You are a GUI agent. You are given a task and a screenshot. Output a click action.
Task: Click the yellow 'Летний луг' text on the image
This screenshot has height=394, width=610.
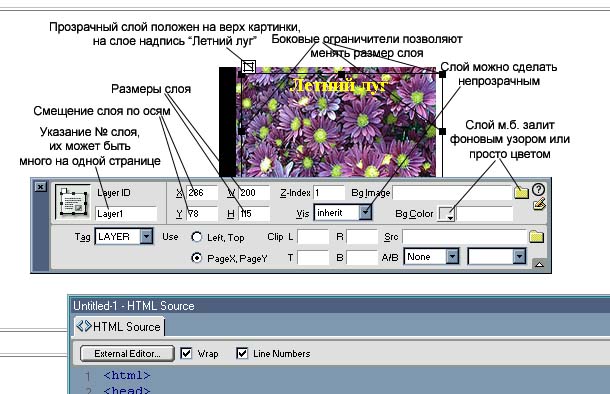[340, 86]
